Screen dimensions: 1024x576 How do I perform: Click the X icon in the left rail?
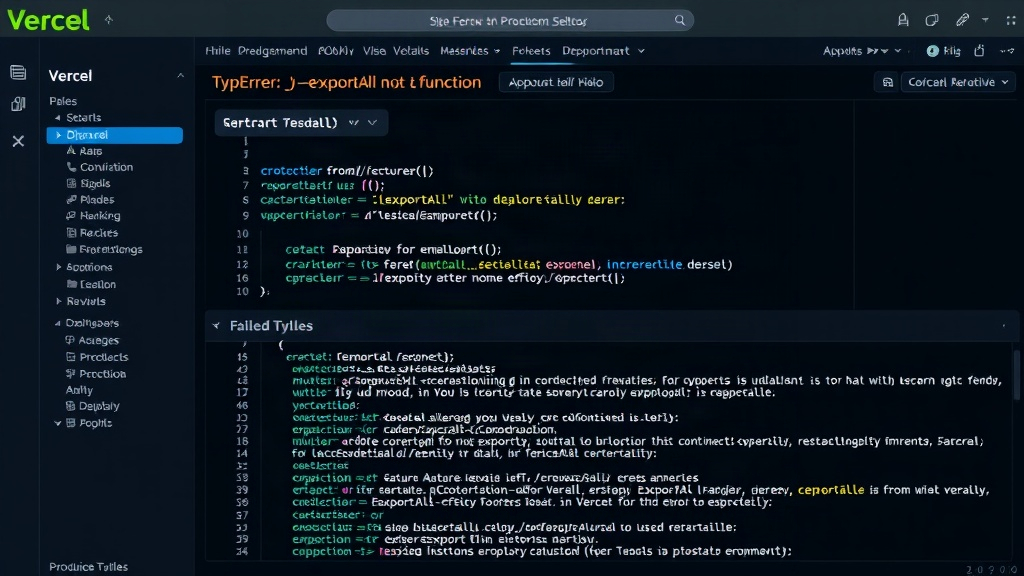pyautogui.click(x=18, y=141)
